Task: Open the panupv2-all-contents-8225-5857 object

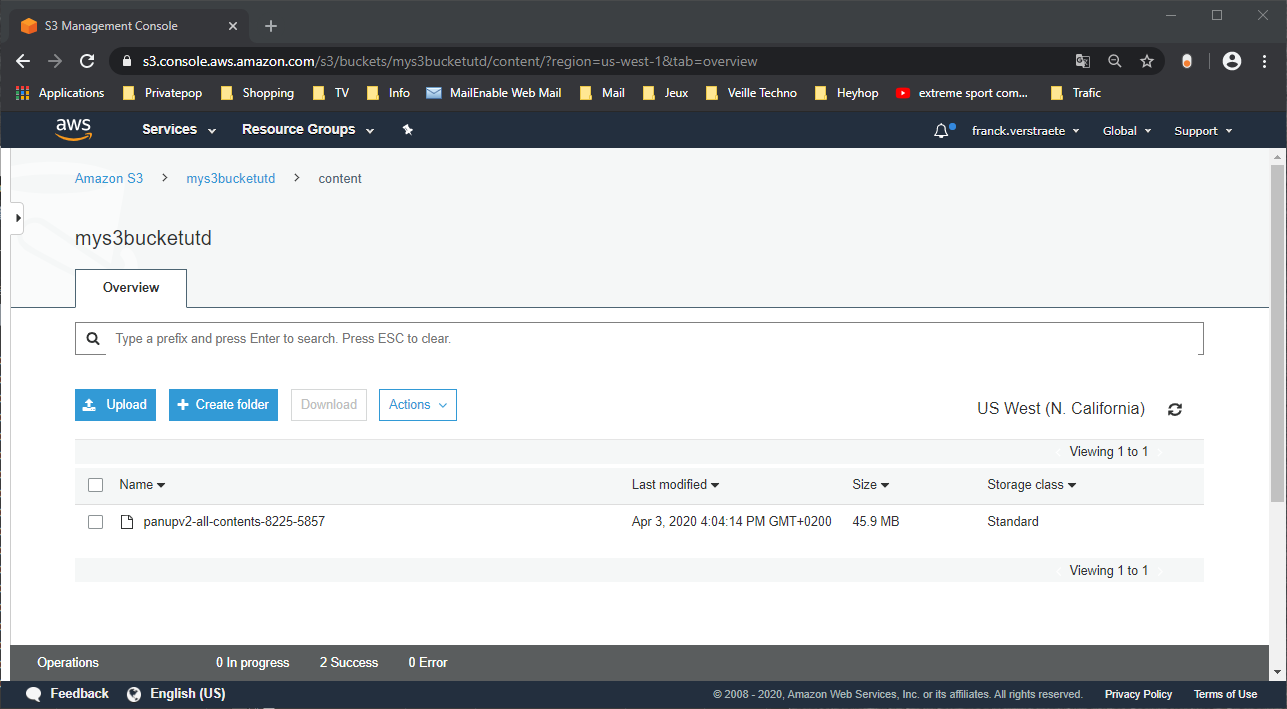Action: click(234, 522)
